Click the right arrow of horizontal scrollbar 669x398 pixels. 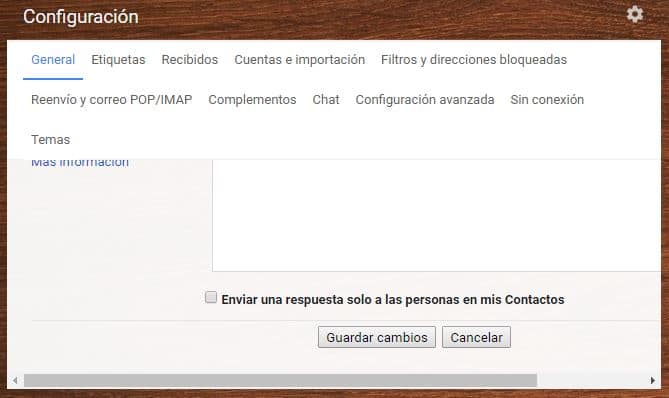pyautogui.click(x=652, y=381)
